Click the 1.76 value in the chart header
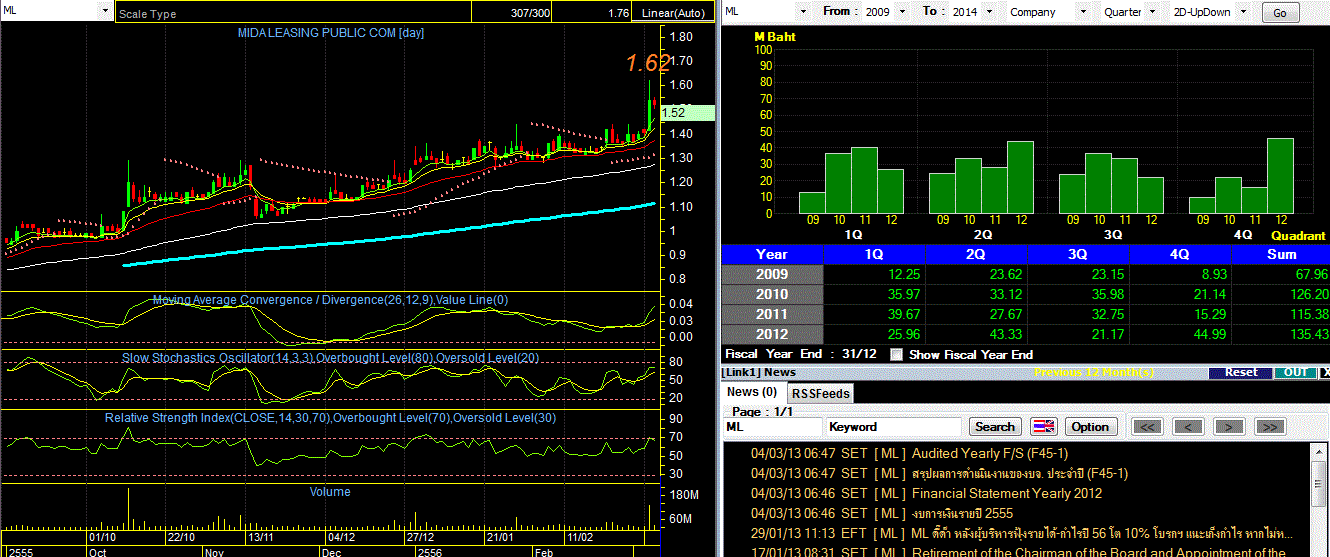The image size is (1330, 557). (x=617, y=13)
